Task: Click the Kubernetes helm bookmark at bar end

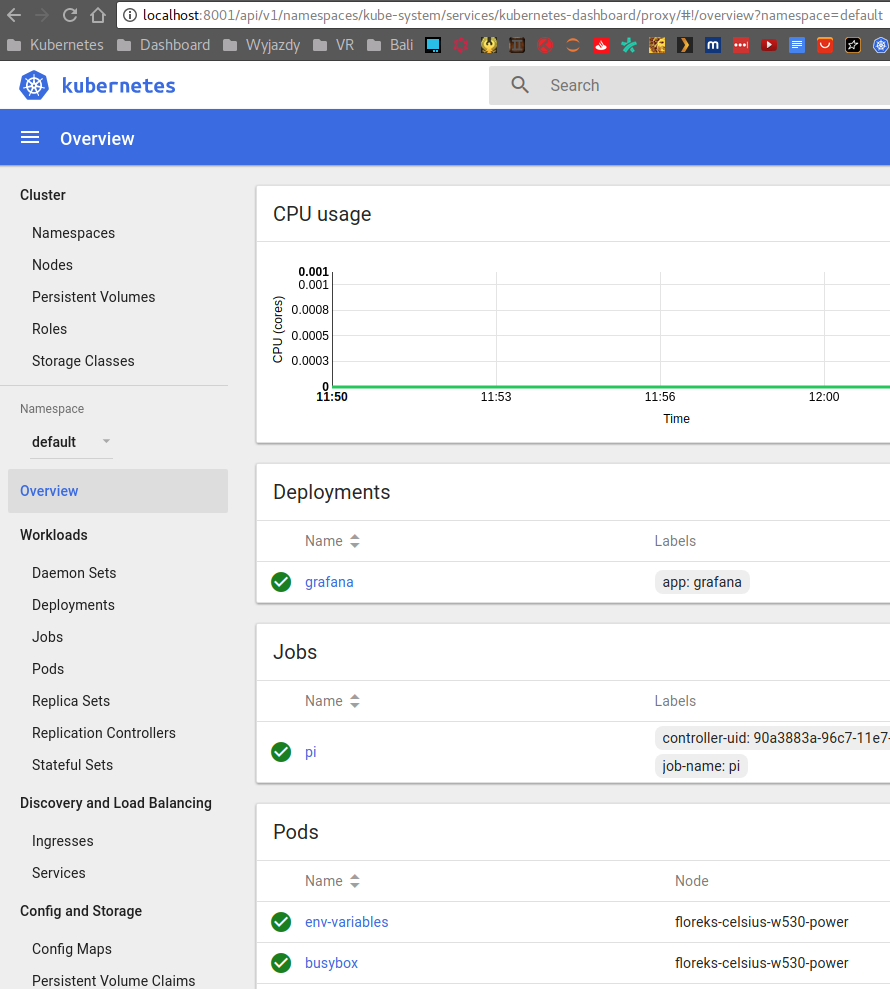Action: pyautogui.click(x=881, y=45)
